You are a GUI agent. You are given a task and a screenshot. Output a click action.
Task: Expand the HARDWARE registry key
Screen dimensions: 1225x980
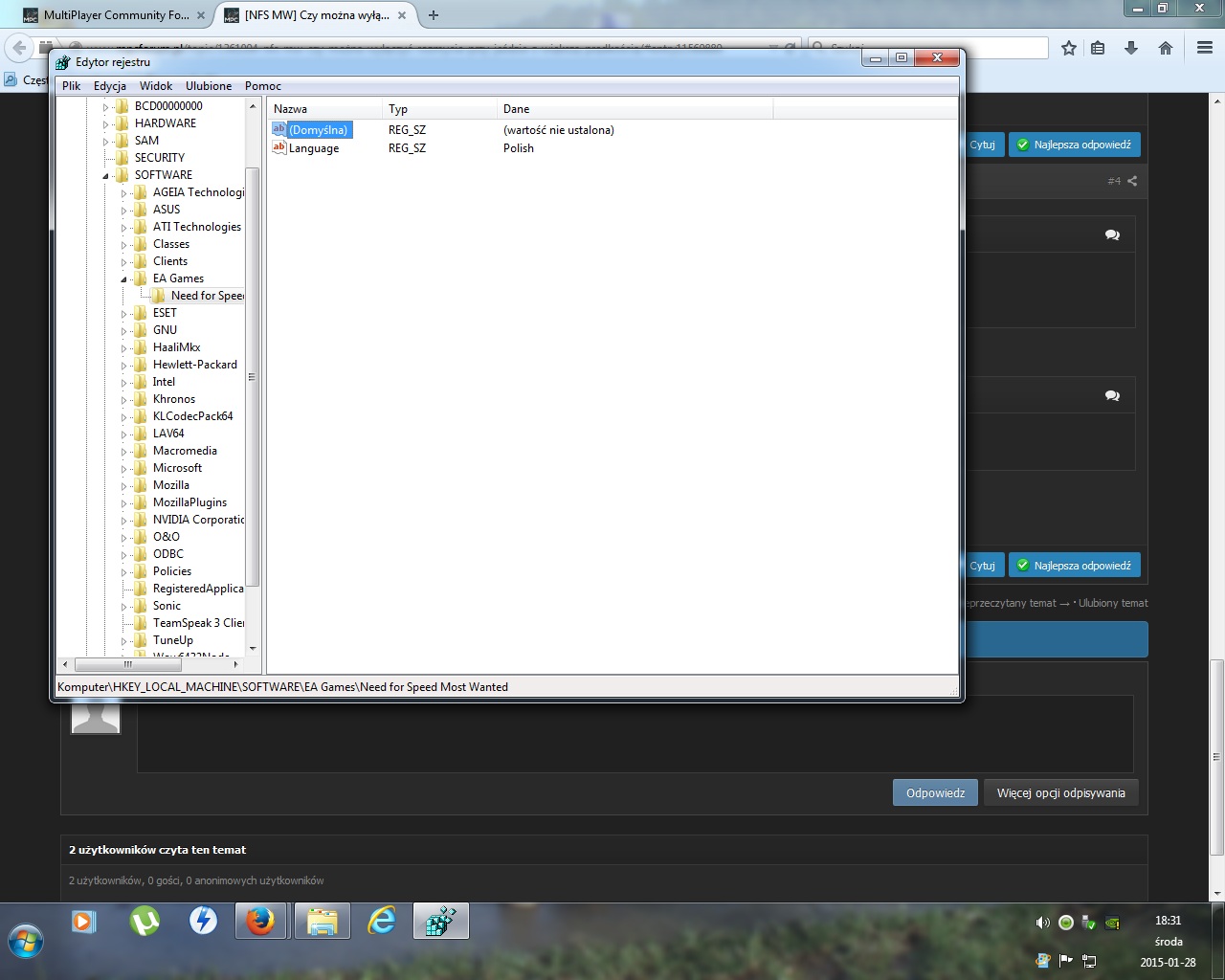[105, 124]
